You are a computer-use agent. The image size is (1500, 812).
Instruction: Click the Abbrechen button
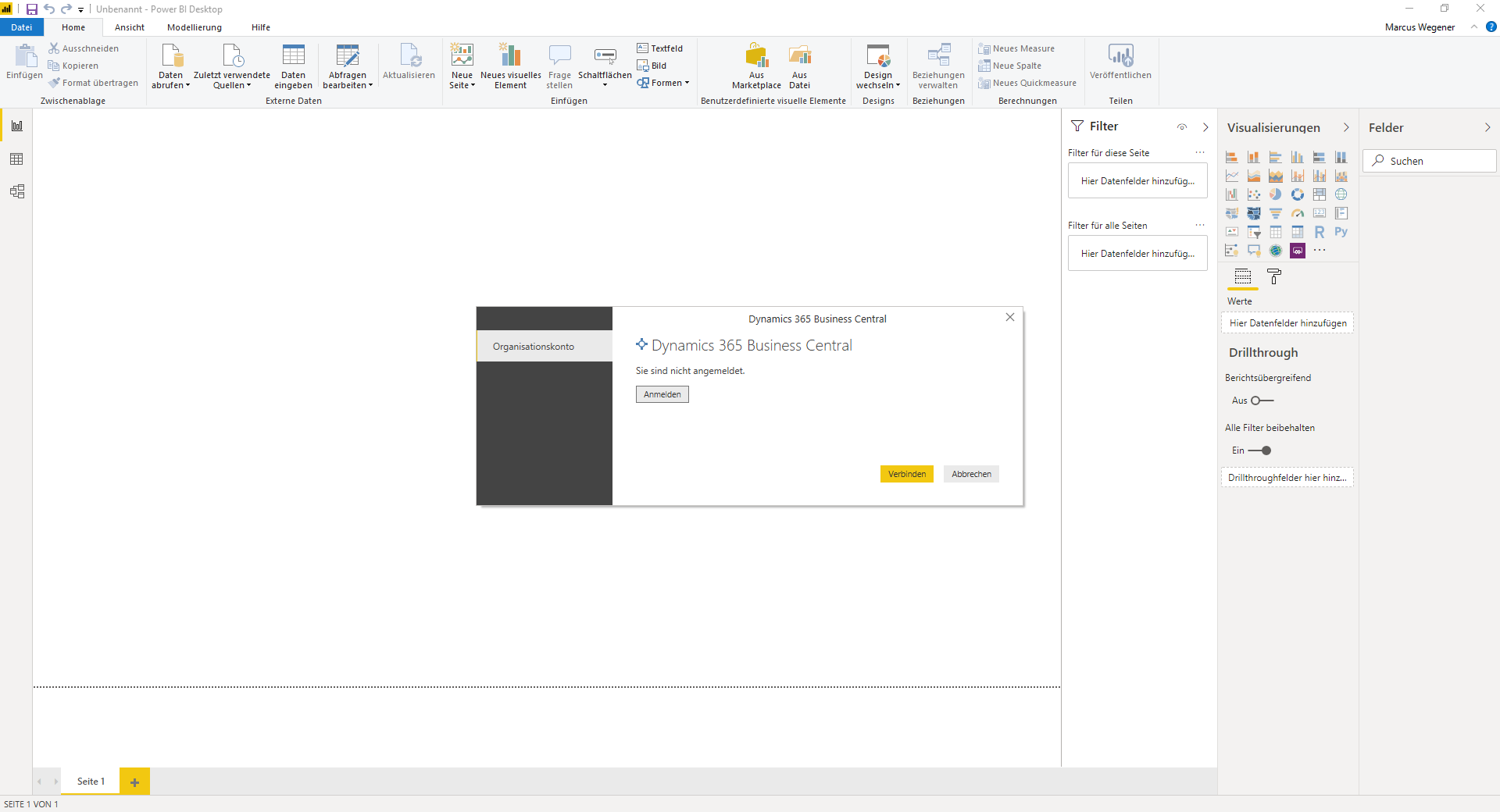tap(971, 474)
